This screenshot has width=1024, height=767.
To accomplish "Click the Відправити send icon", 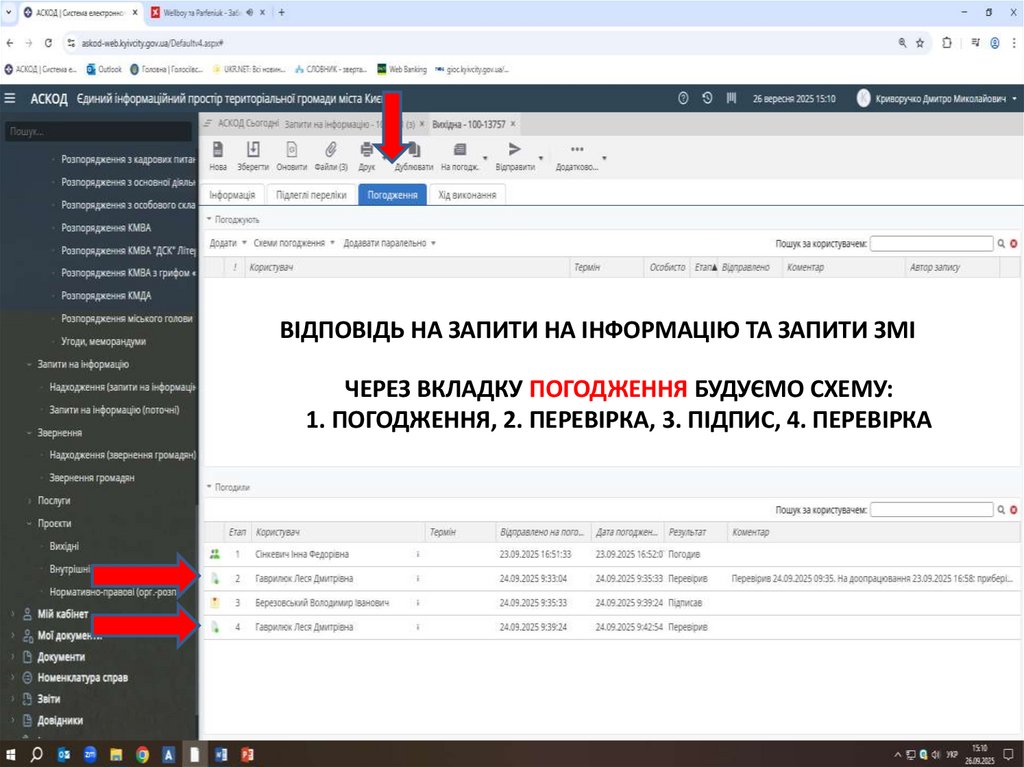I will click(515, 150).
